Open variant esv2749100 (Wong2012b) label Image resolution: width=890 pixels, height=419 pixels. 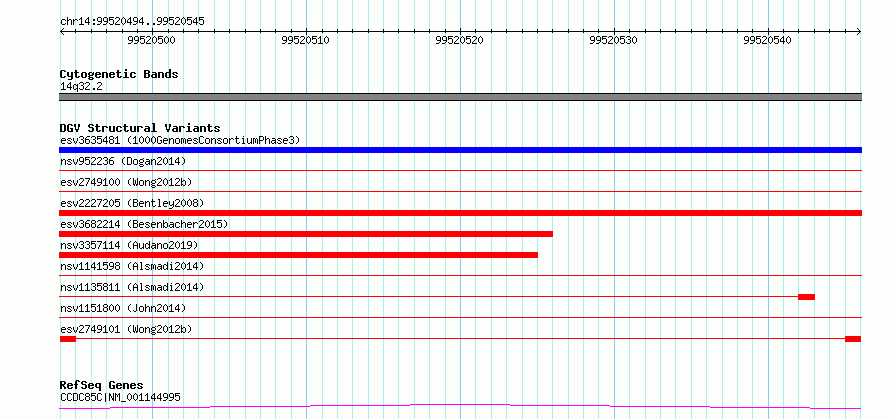[126, 182]
